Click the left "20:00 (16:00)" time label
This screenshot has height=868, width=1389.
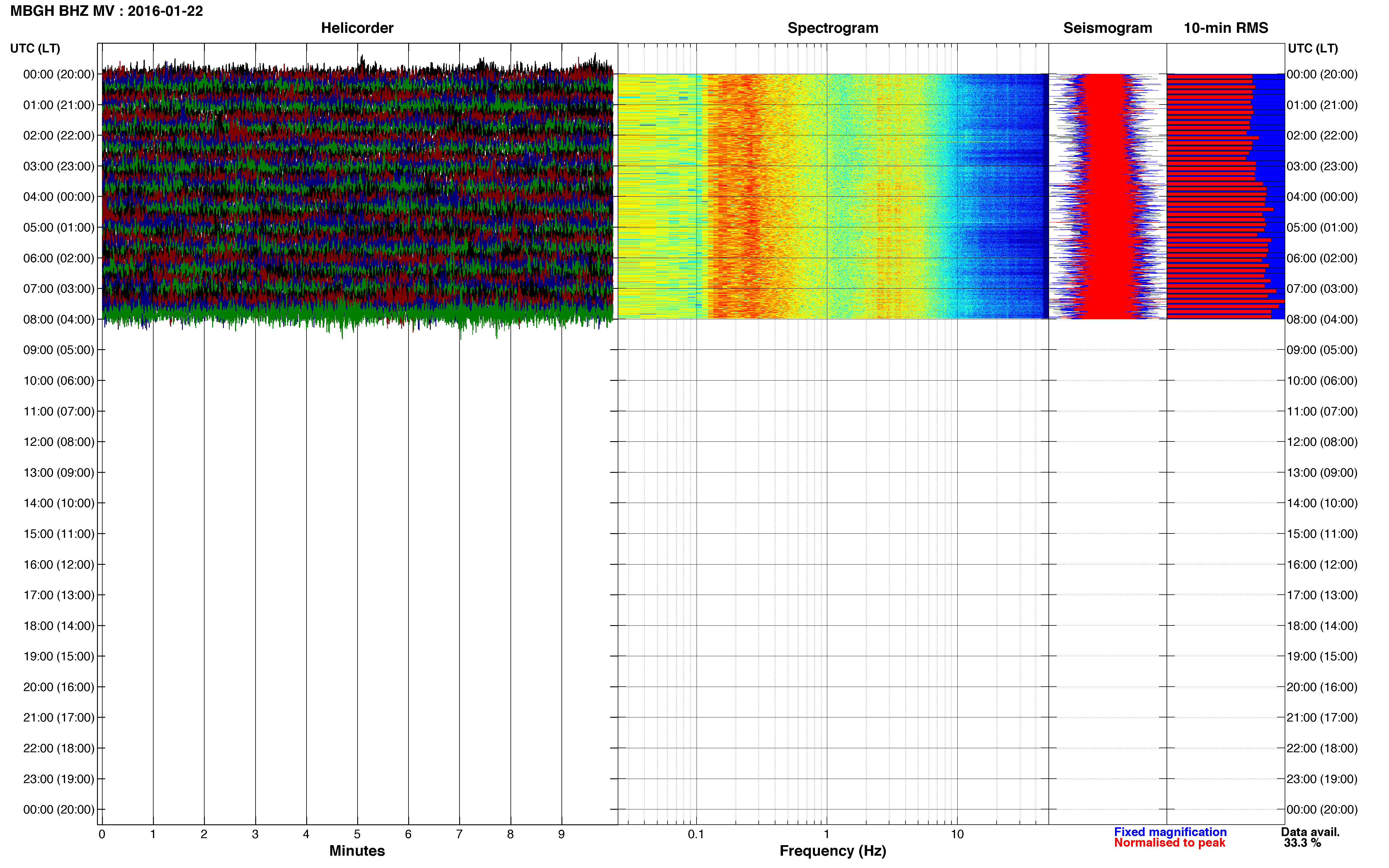[x=59, y=687]
